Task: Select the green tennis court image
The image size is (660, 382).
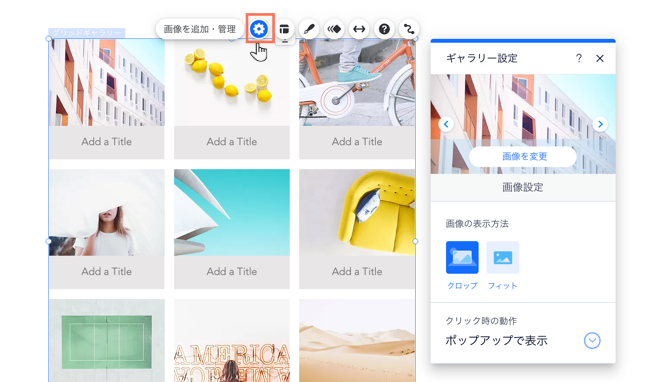Action: pos(106,340)
